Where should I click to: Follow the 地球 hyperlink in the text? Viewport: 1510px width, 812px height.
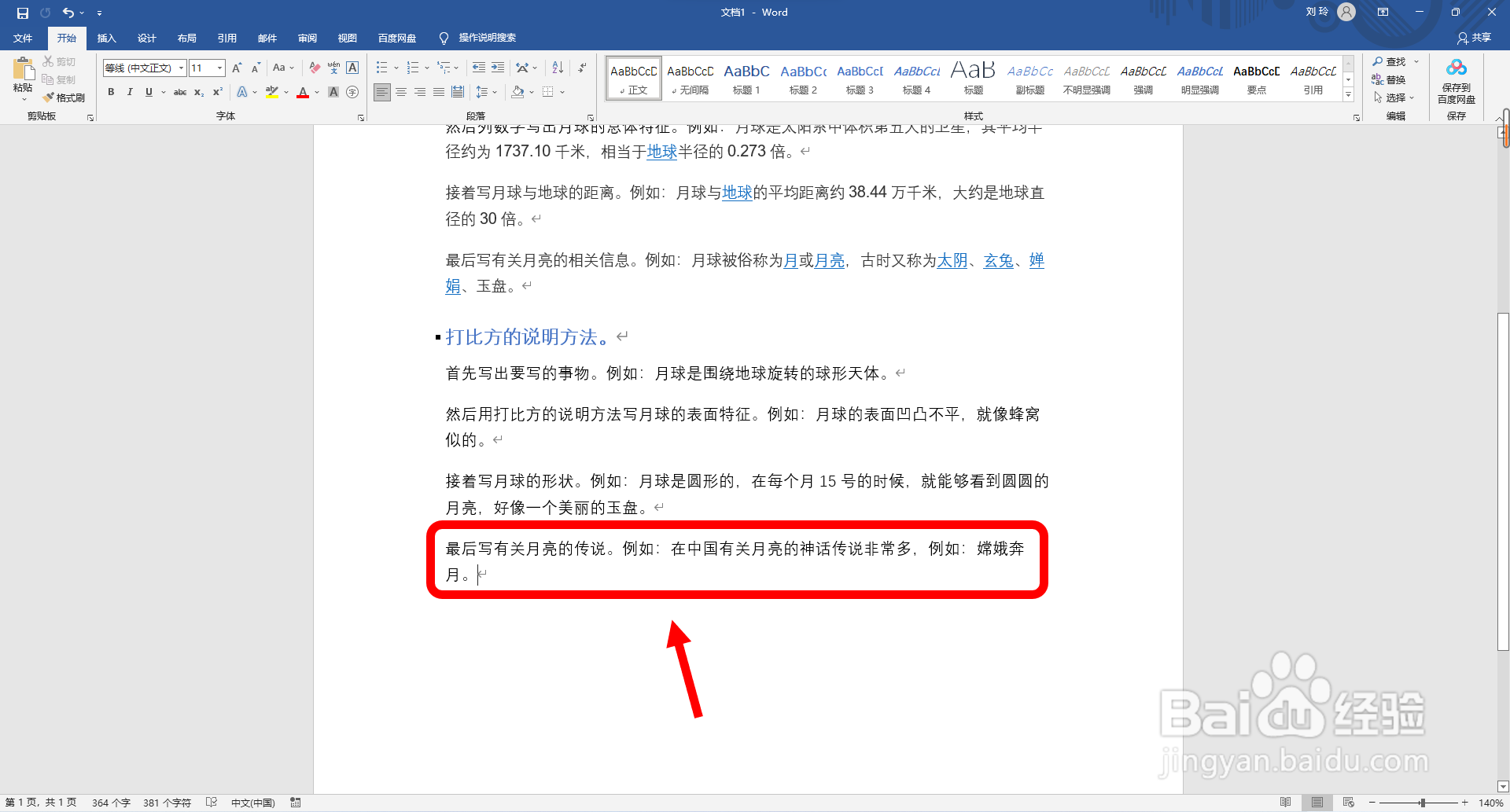click(x=661, y=152)
